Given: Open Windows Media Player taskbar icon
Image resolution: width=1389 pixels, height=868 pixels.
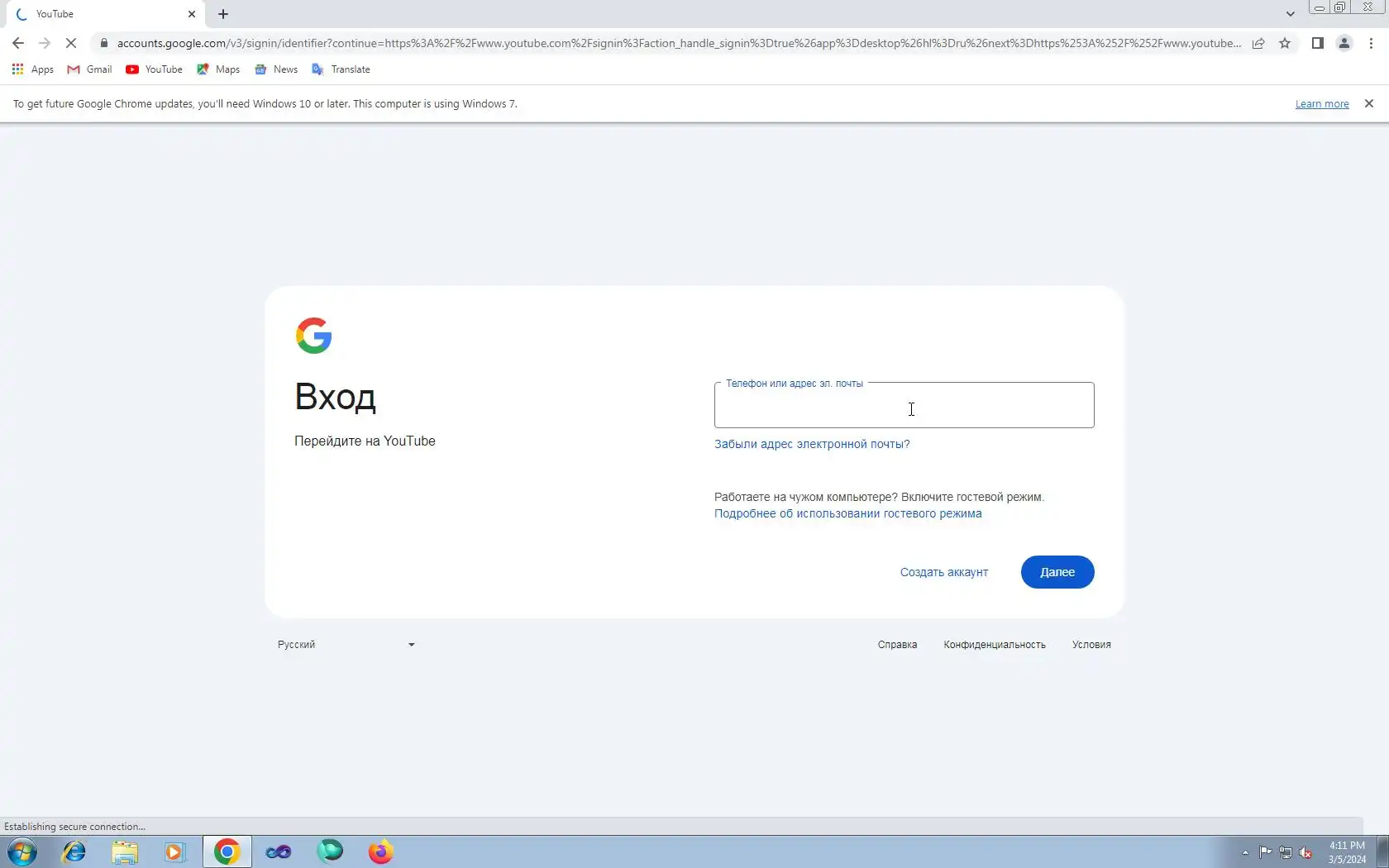Looking at the screenshot, I should click(175, 851).
